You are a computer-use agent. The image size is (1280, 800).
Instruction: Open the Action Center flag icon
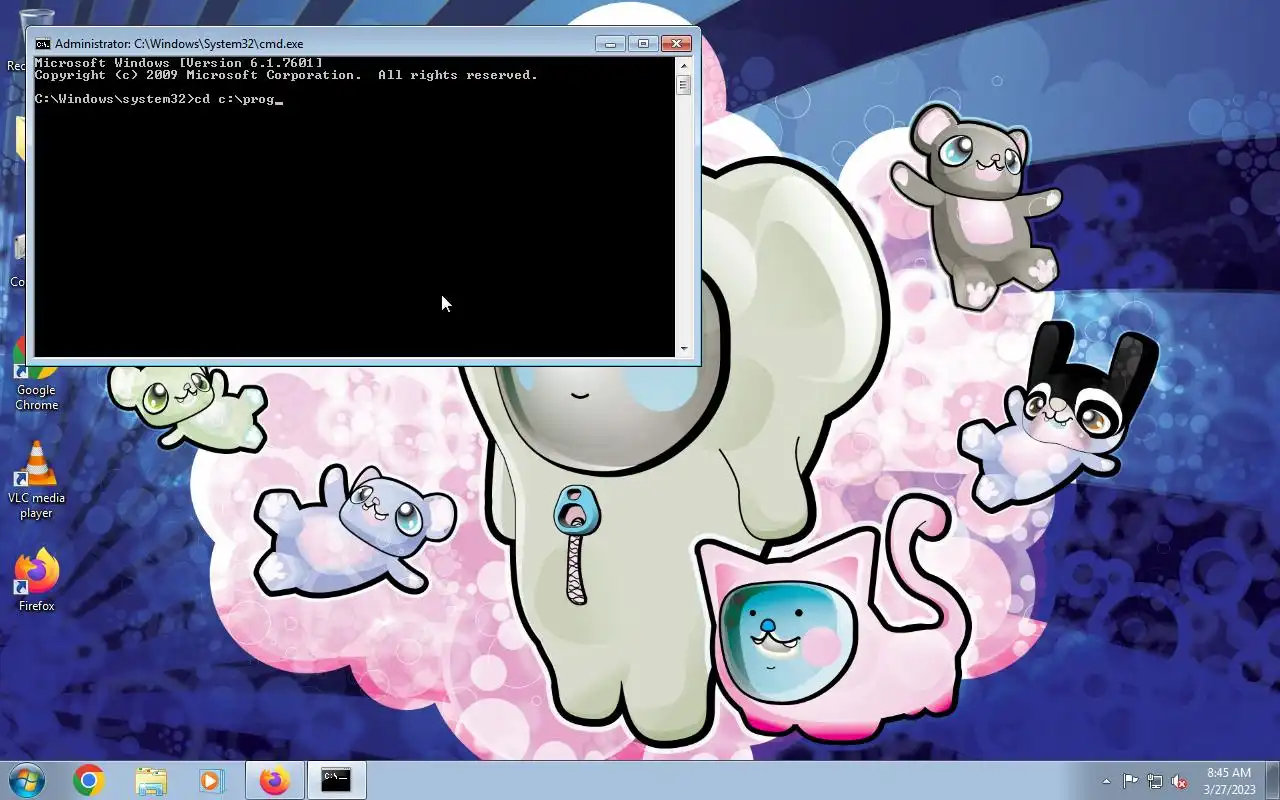pyautogui.click(x=1130, y=781)
